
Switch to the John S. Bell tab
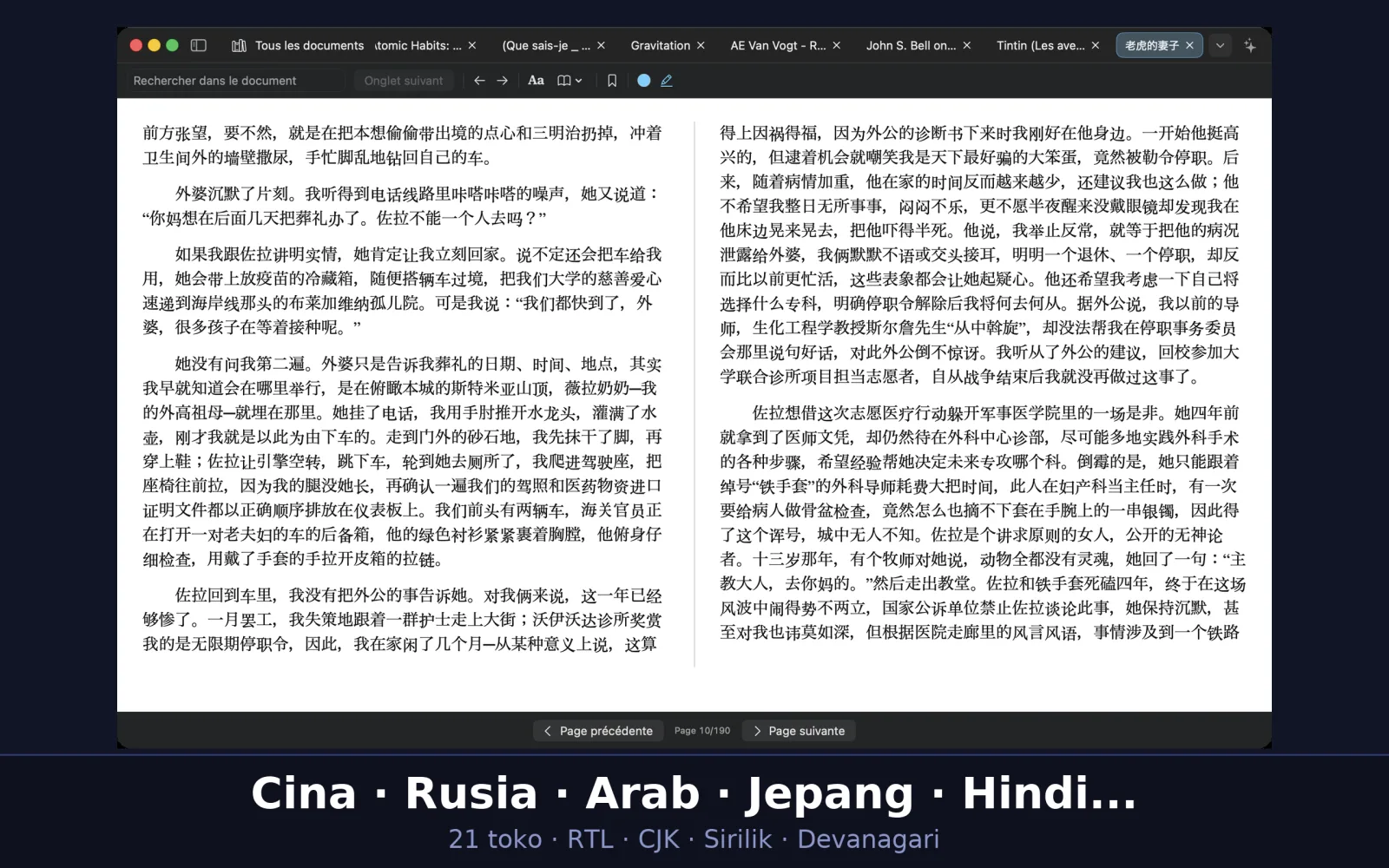tap(911, 45)
